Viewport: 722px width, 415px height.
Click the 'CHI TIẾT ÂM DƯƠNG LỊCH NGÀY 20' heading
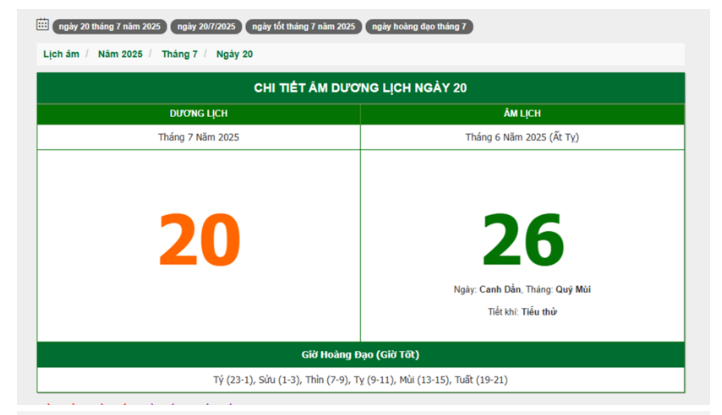point(360,88)
